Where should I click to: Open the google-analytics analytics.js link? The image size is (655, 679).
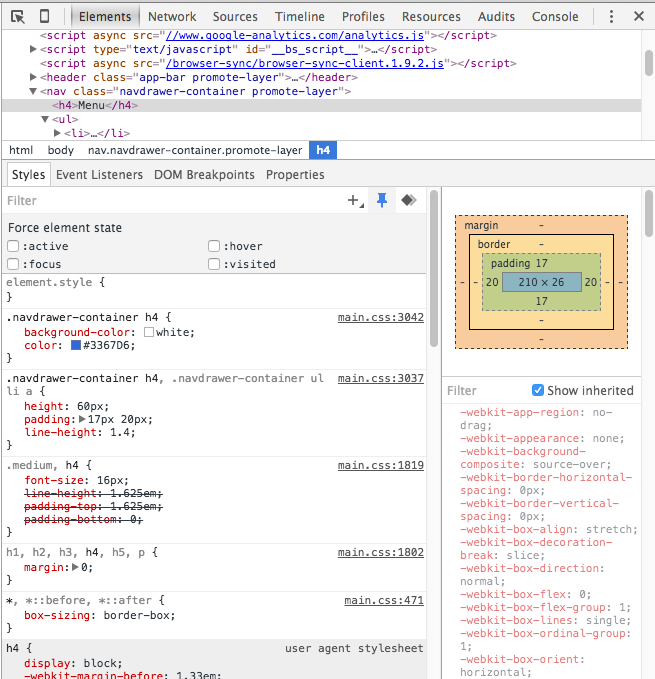(295, 36)
